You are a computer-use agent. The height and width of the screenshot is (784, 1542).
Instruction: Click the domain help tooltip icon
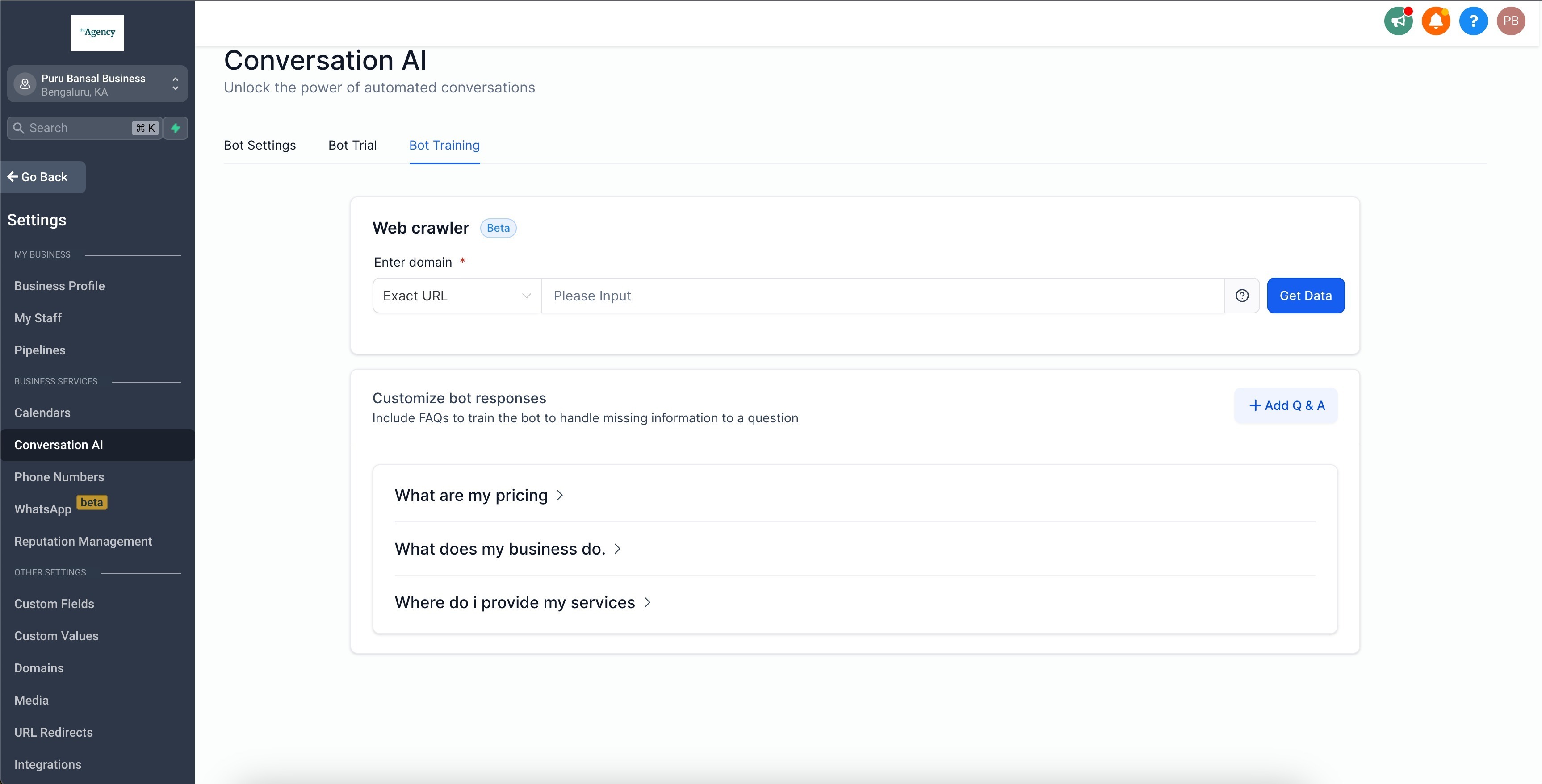point(1241,296)
